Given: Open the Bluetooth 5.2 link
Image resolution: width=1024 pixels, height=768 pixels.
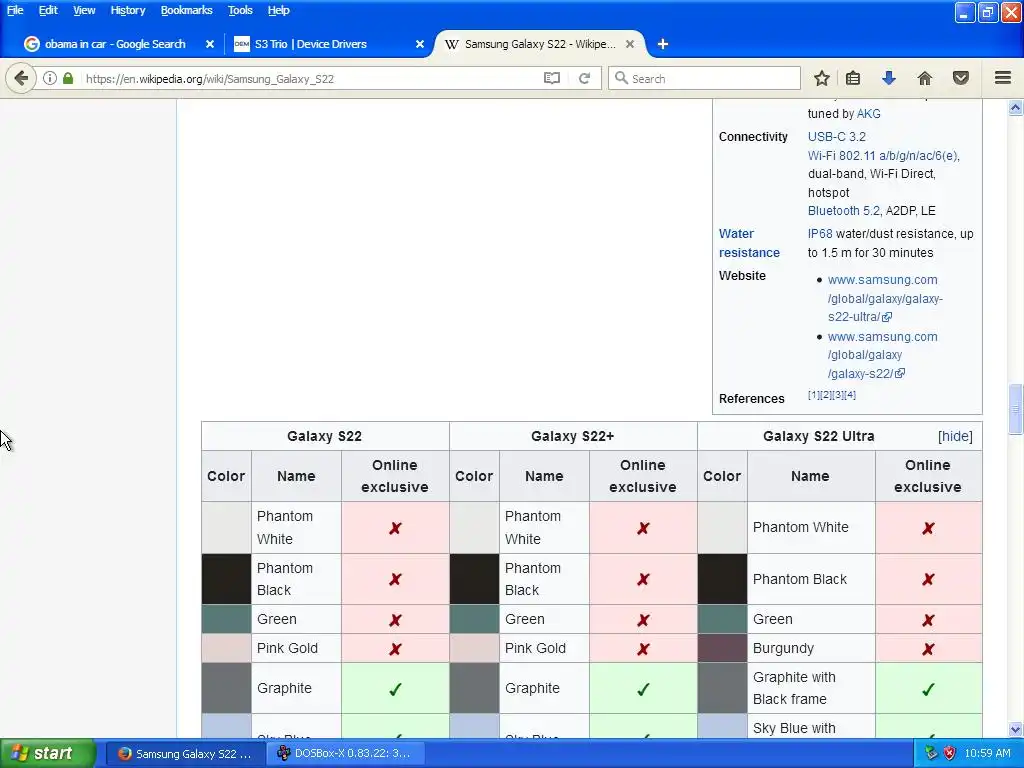Looking at the screenshot, I should tap(844, 211).
